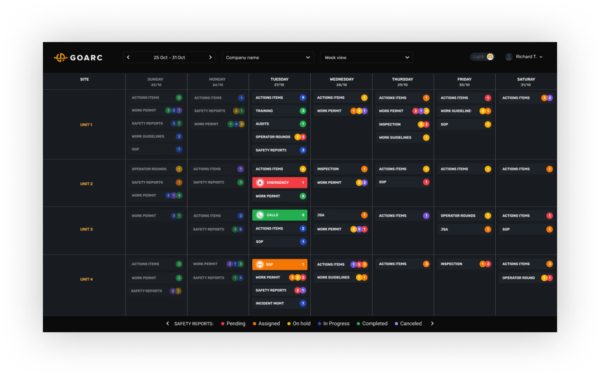Click the orange Assigned legend dot
The image size is (600, 376).
point(254,324)
